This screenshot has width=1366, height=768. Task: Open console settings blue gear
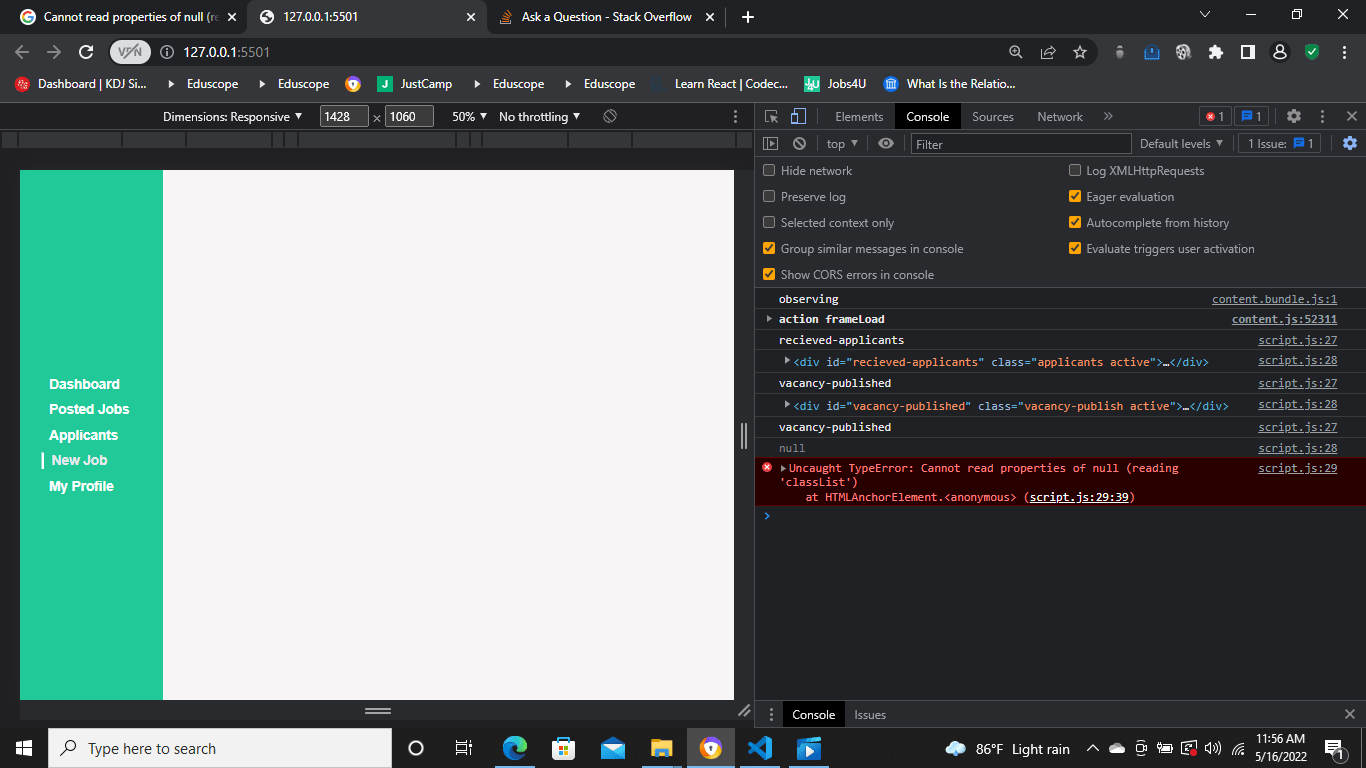(x=1350, y=144)
